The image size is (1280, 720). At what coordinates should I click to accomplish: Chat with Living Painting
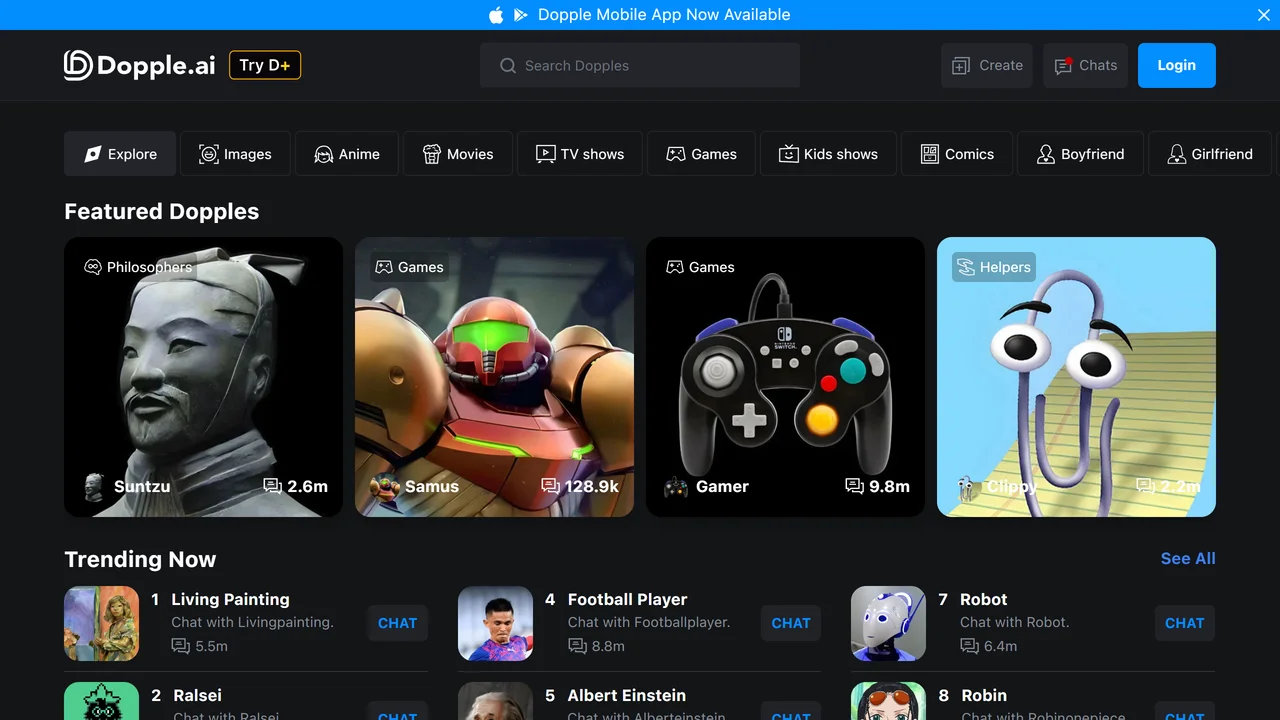[397, 623]
